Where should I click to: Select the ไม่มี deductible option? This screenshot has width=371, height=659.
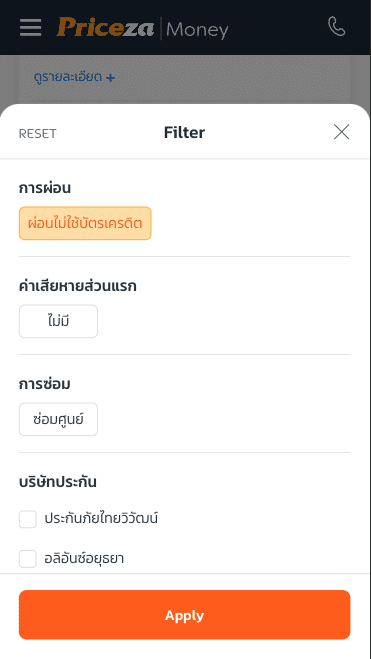click(58, 321)
